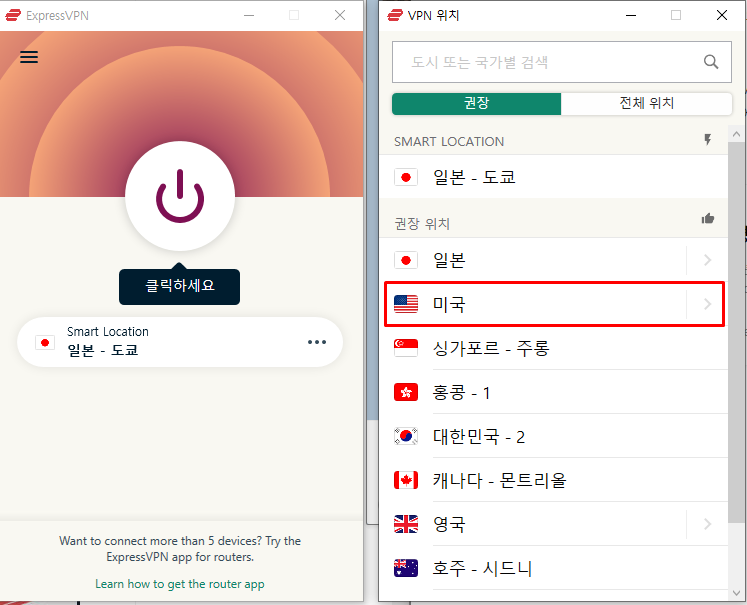Click the 클릭하세요 tooltip
The width and height of the screenshot is (747, 605).
180,286
